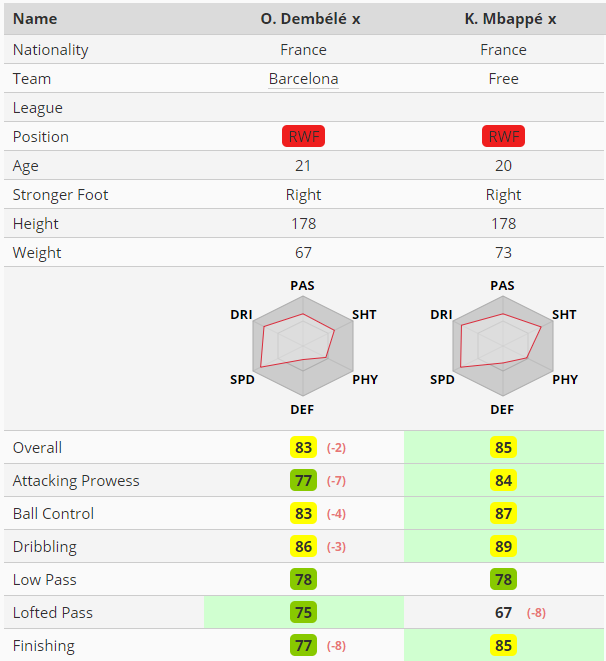The width and height of the screenshot is (606, 661).
Task: Click Mbappé's 85 Finishing badge
Action: pyautogui.click(x=503, y=645)
